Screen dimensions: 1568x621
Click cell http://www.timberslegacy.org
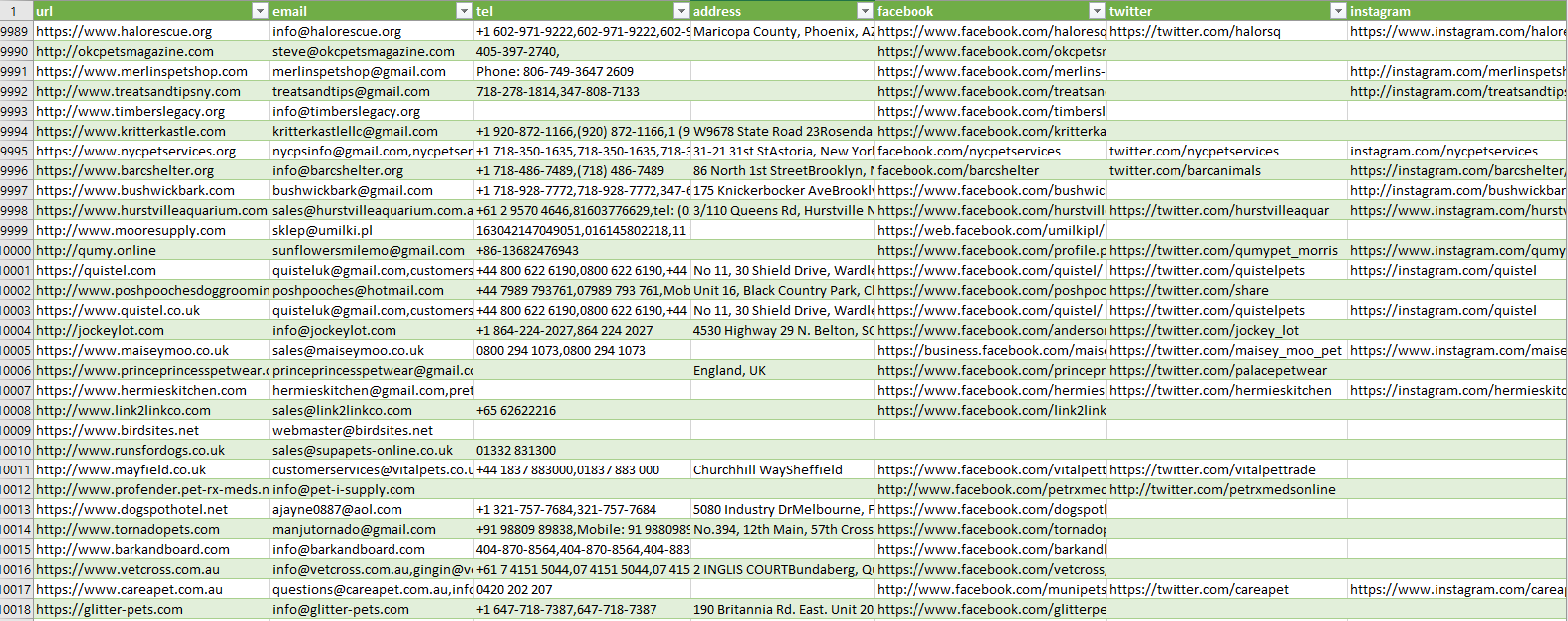point(151,111)
